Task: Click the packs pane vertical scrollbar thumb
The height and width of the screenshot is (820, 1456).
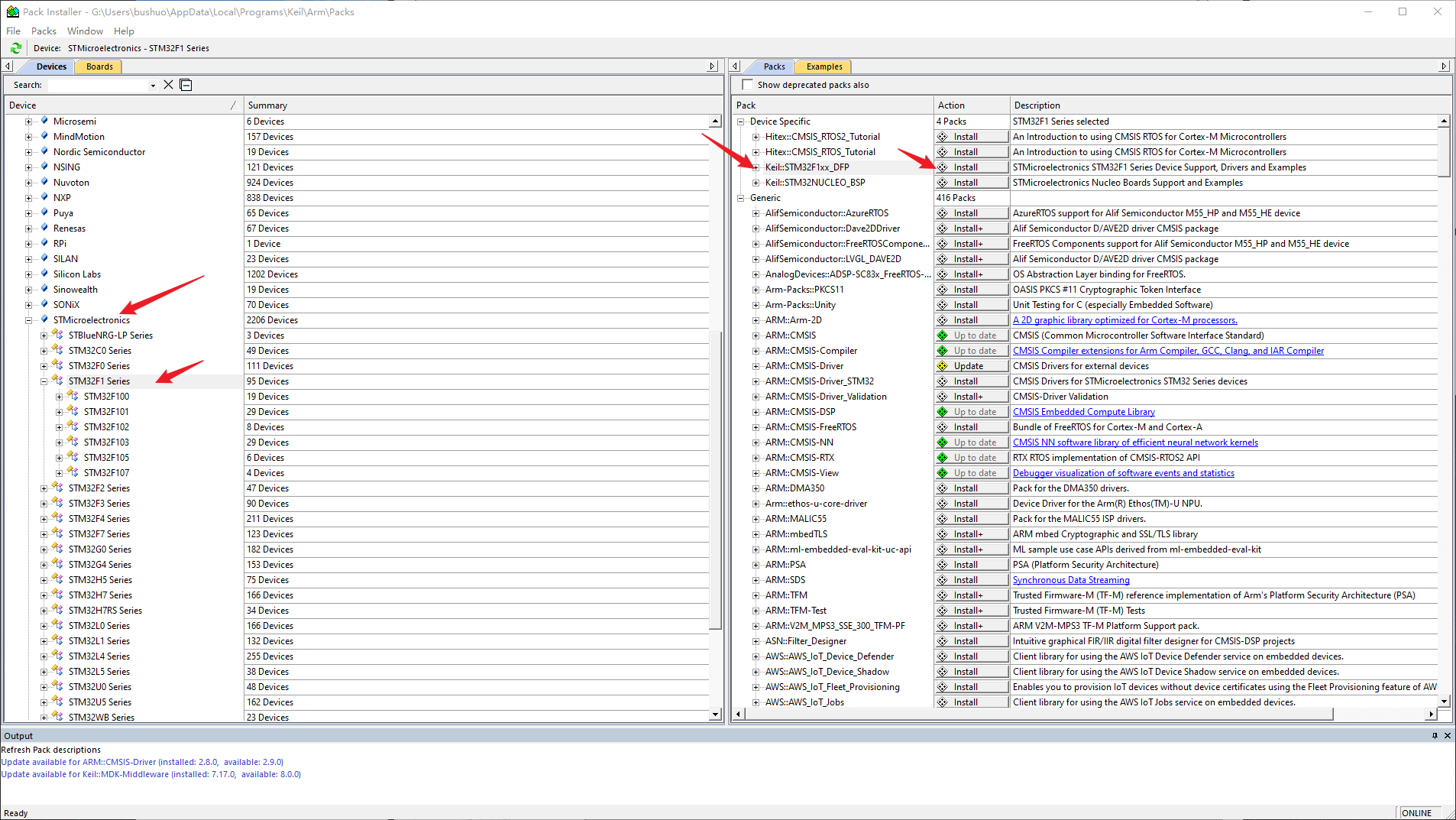Action: 1444,152
